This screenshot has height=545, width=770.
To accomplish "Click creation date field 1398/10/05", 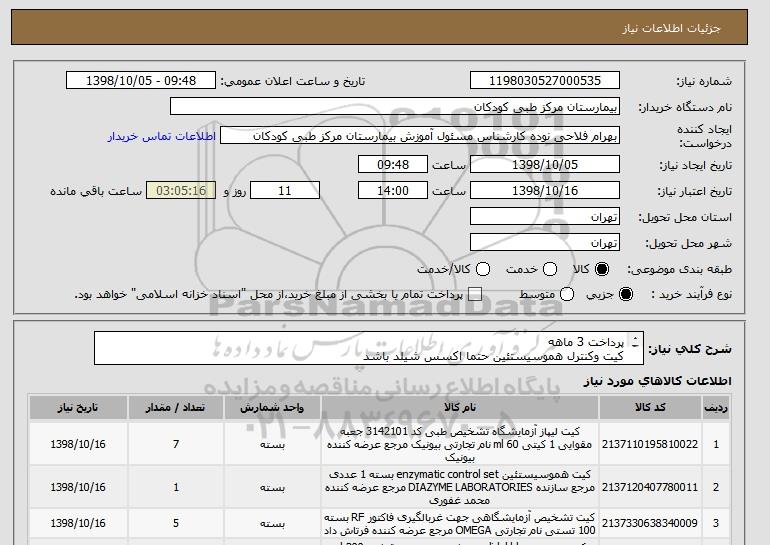I will pos(545,164).
